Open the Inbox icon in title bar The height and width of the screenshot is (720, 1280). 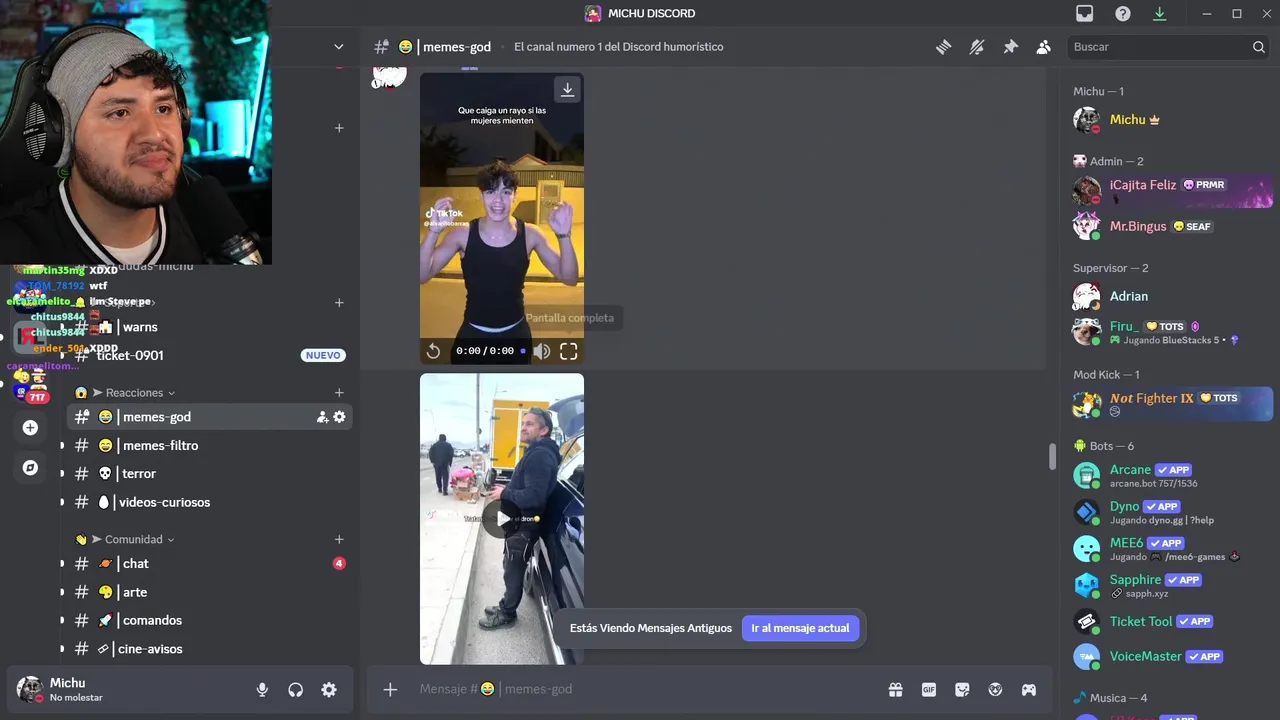[x=1085, y=13]
